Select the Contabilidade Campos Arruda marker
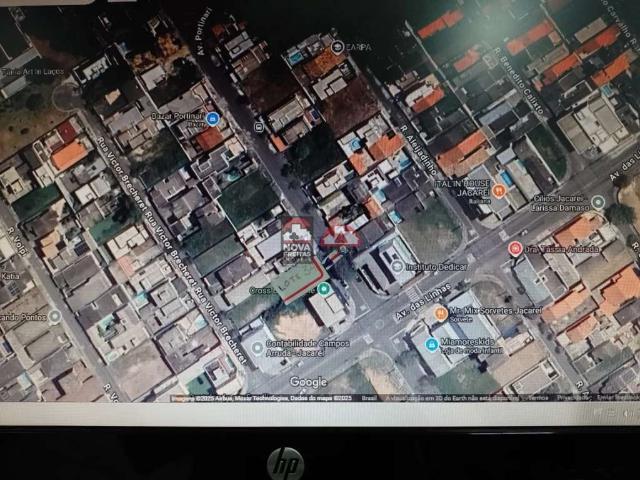The height and width of the screenshot is (480, 640). coord(256,345)
